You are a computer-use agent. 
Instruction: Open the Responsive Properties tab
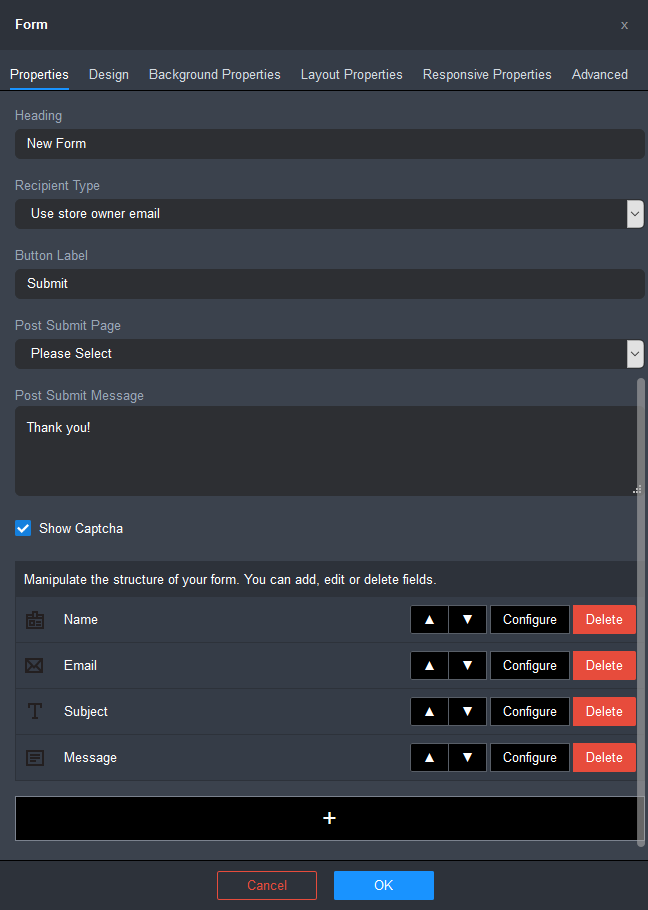click(x=487, y=74)
